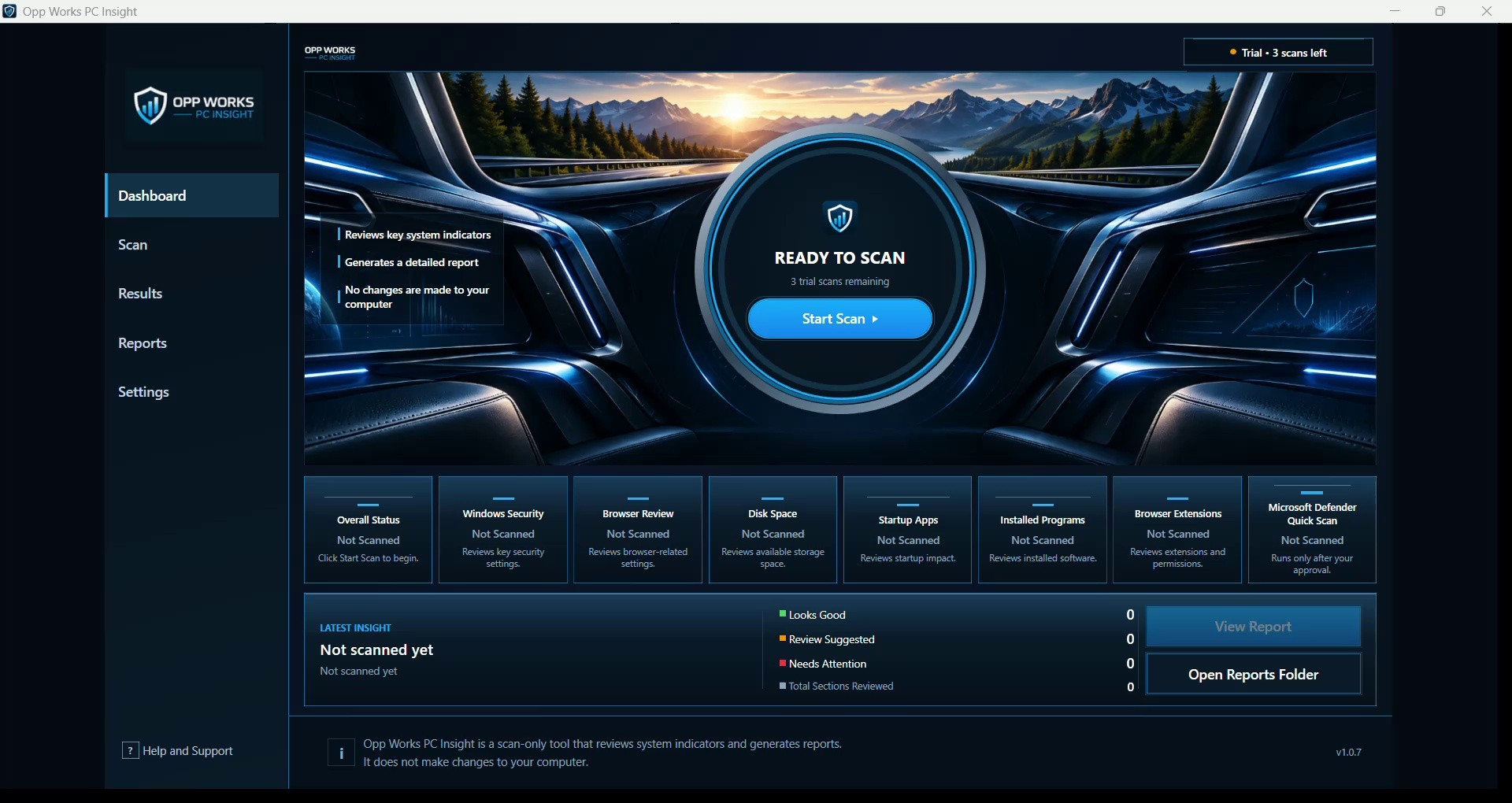Screen dimensions: 1512x803
Task: Open Help and Support
Action: (178, 751)
